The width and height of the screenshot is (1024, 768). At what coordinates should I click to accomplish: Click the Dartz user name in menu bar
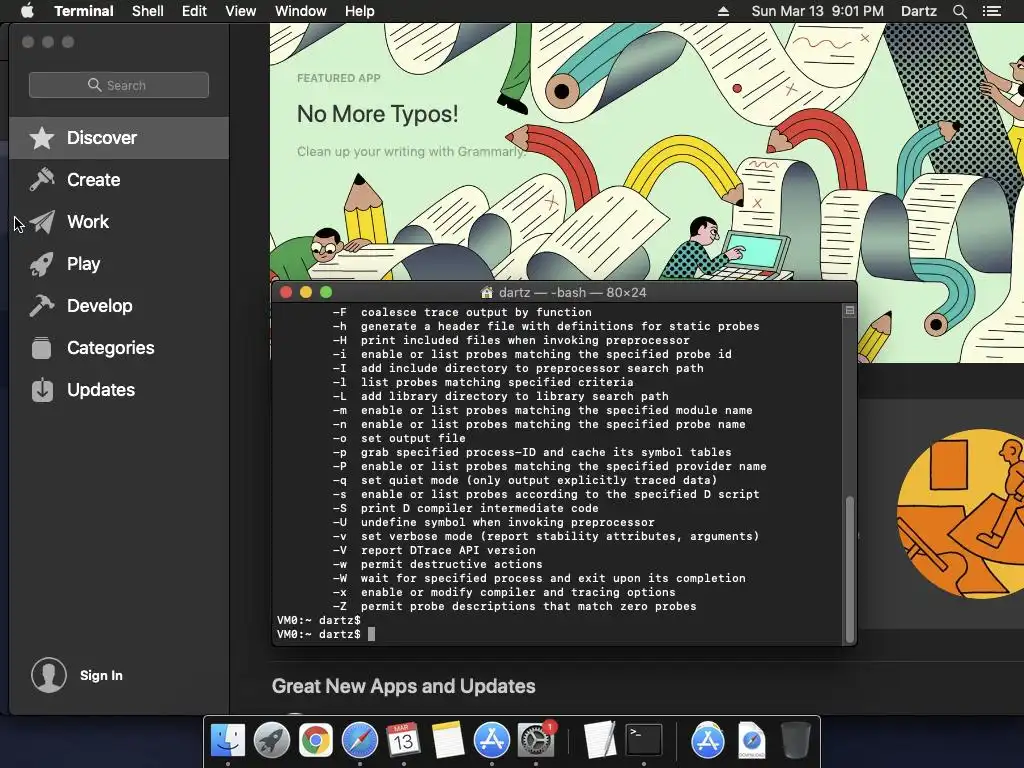918,11
